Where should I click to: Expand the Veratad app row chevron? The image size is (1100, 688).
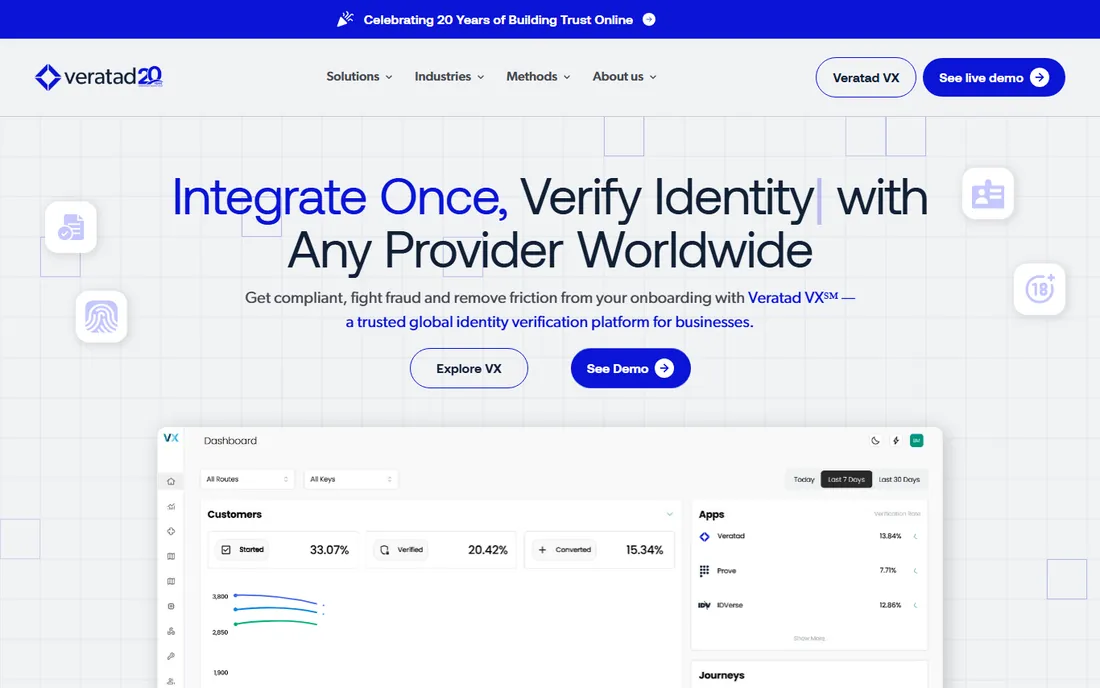click(915, 537)
